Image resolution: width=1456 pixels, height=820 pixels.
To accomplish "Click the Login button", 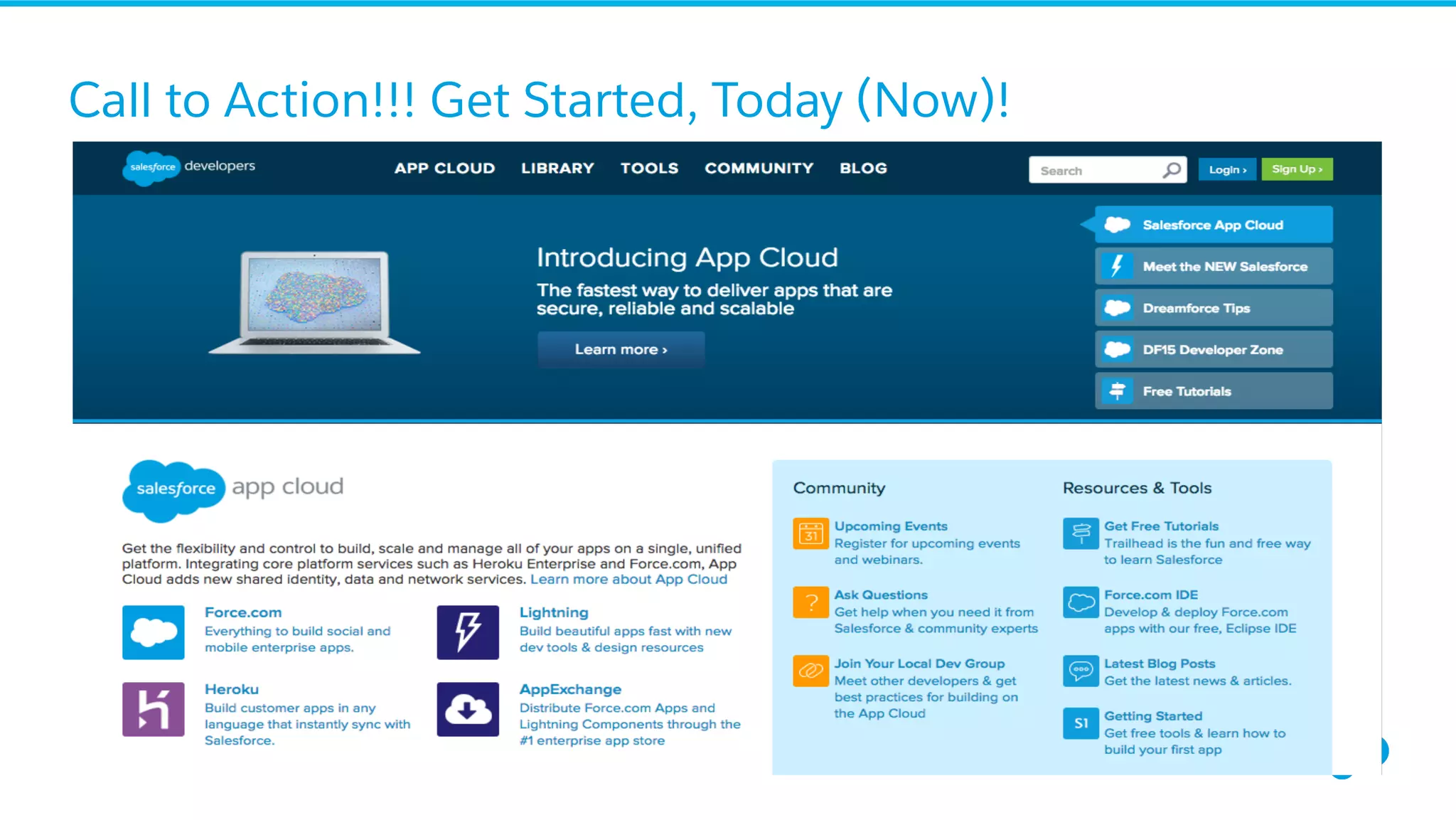I will tap(1227, 169).
